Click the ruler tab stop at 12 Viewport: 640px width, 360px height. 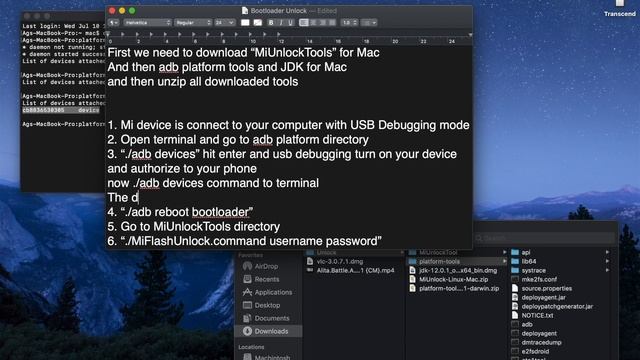point(279,35)
